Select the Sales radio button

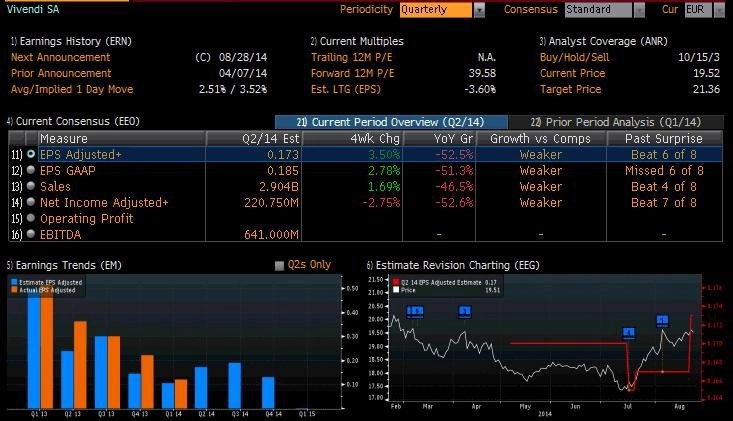(31, 186)
